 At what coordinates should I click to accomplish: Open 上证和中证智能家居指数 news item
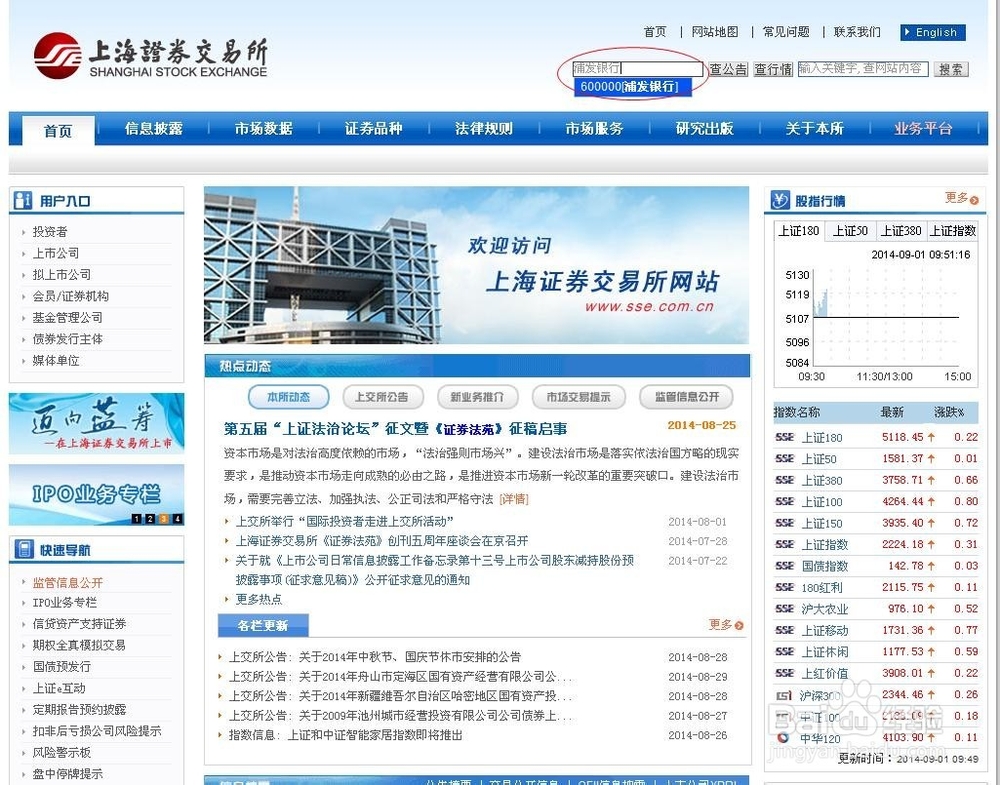pos(346,735)
